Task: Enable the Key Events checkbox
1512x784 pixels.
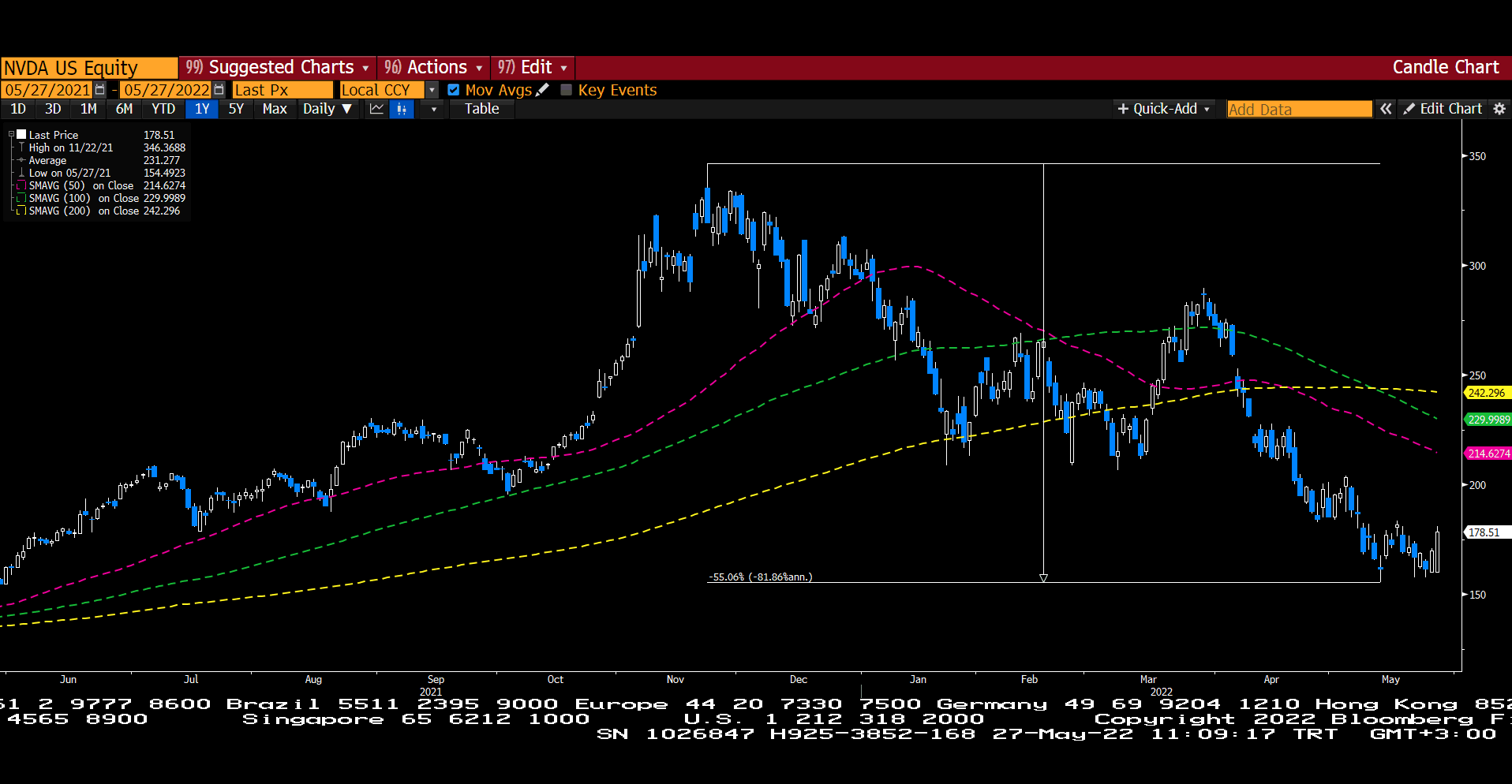Action: (x=566, y=90)
